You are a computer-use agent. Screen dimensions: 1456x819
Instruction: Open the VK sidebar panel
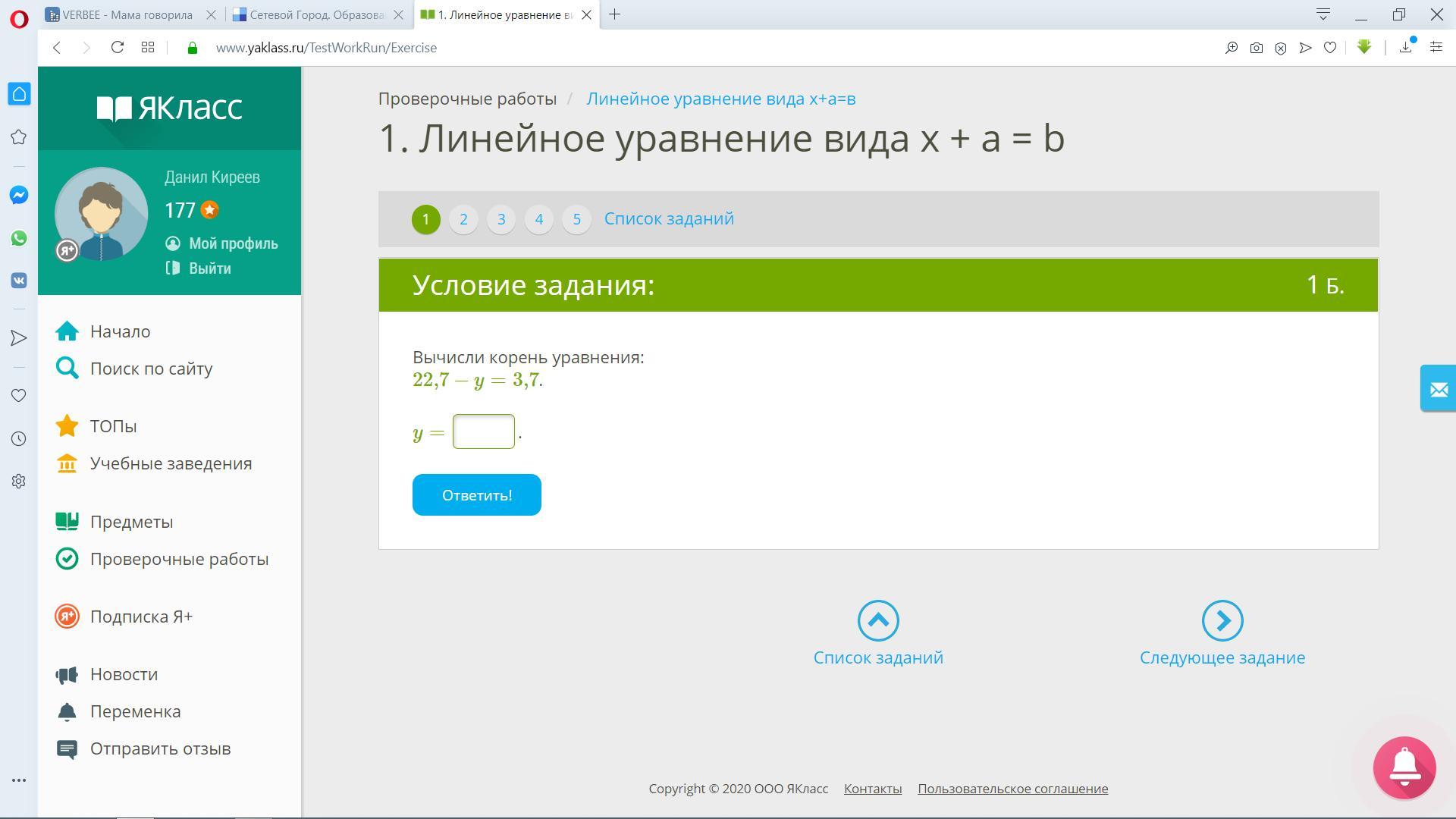(x=19, y=281)
